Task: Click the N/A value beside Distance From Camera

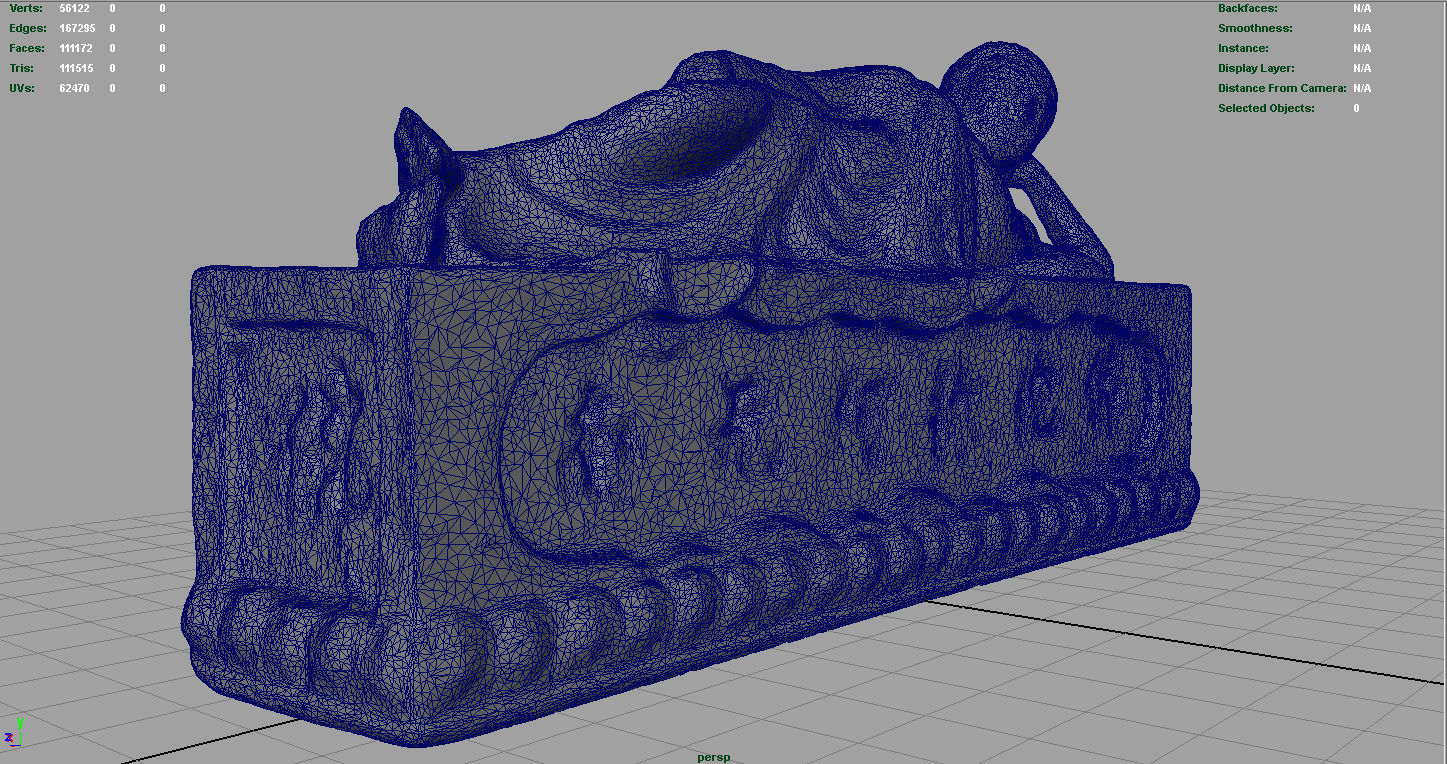Action: (1362, 88)
